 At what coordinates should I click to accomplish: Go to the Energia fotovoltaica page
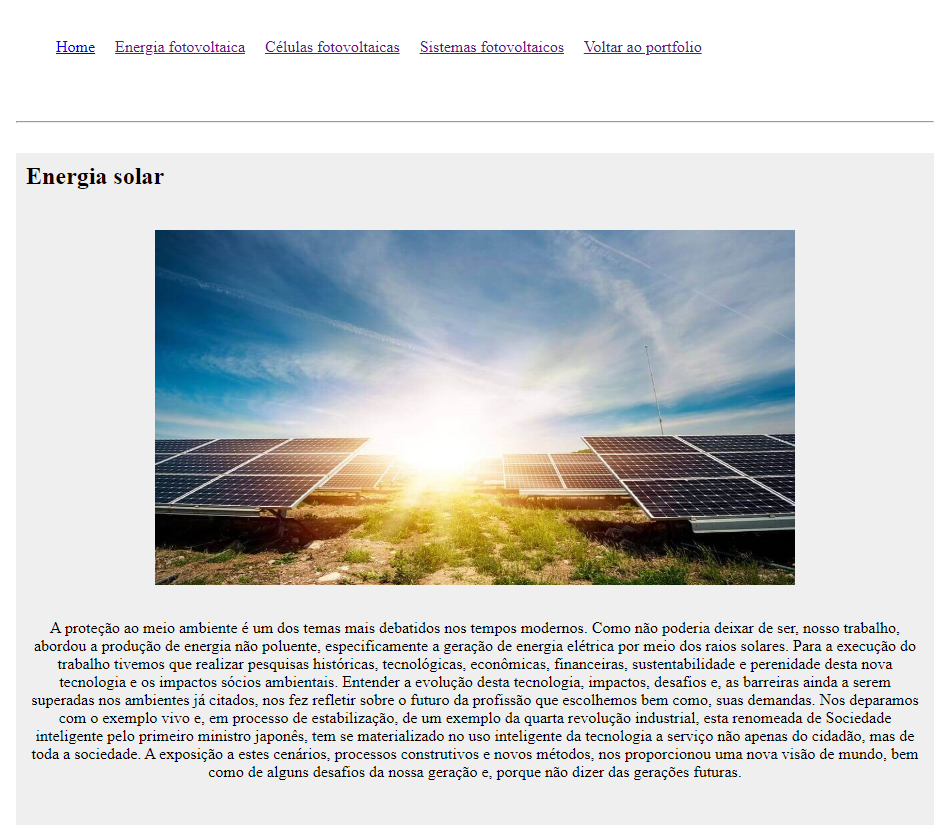point(180,47)
